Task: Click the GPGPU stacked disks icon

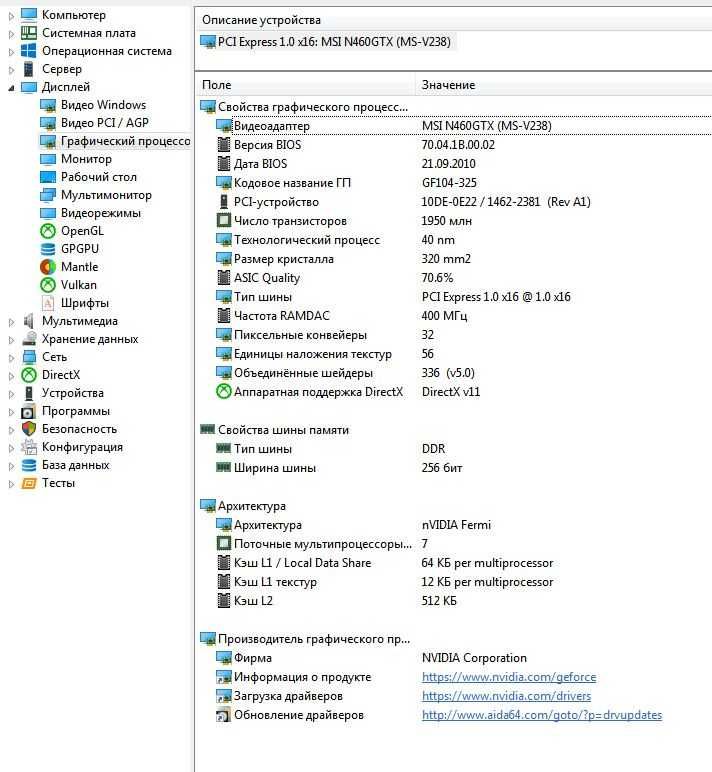Action: click(48, 249)
